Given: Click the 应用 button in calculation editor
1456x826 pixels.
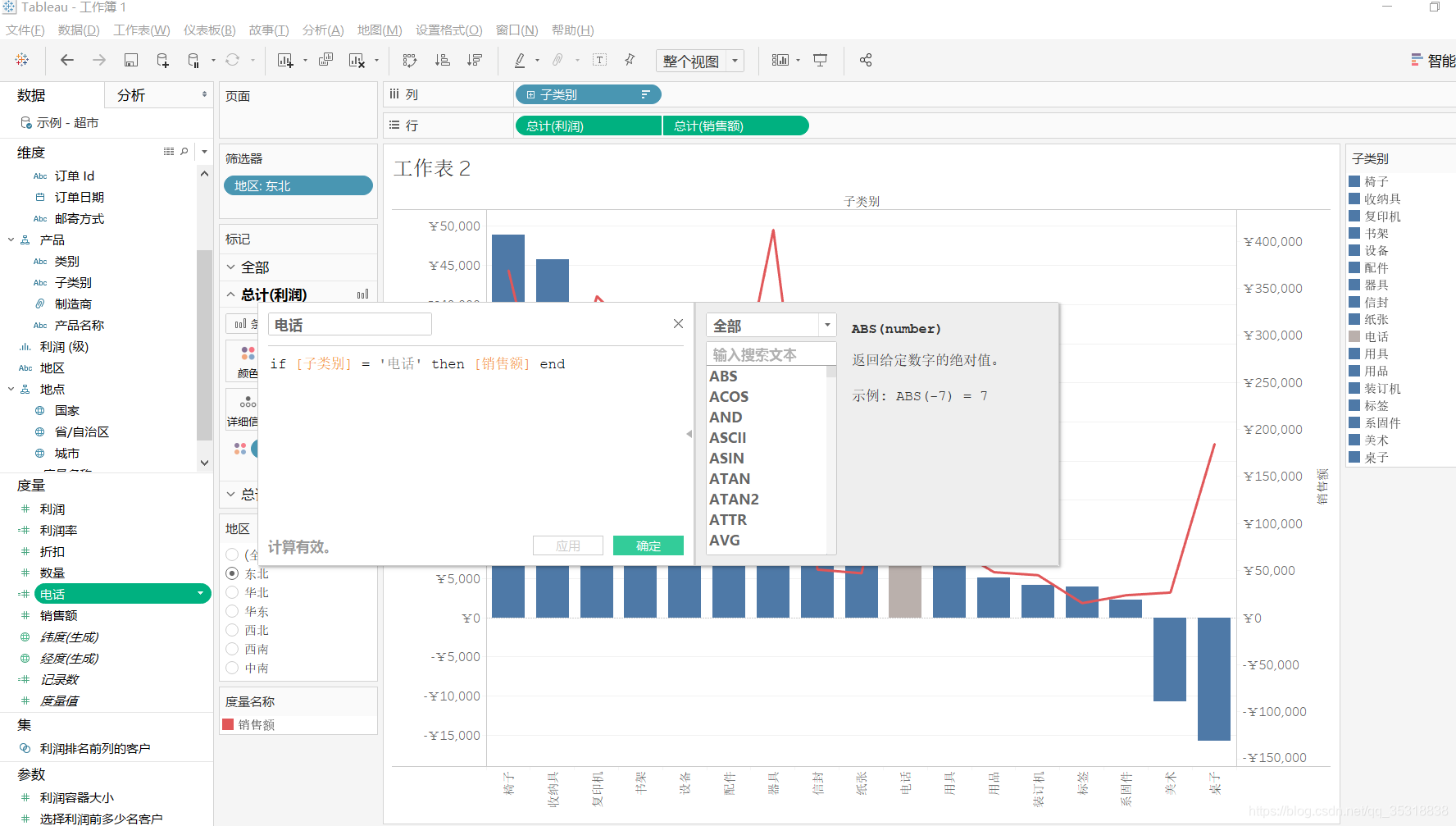Looking at the screenshot, I should pos(568,545).
